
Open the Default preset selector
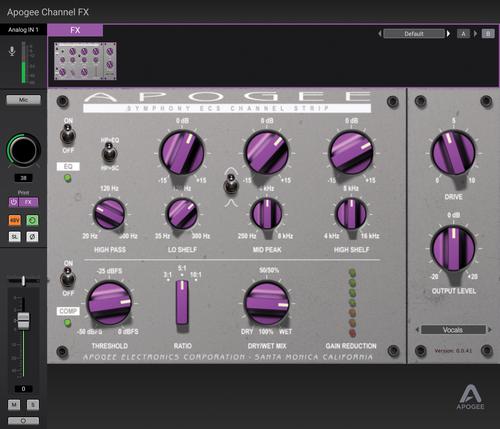tap(414, 34)
